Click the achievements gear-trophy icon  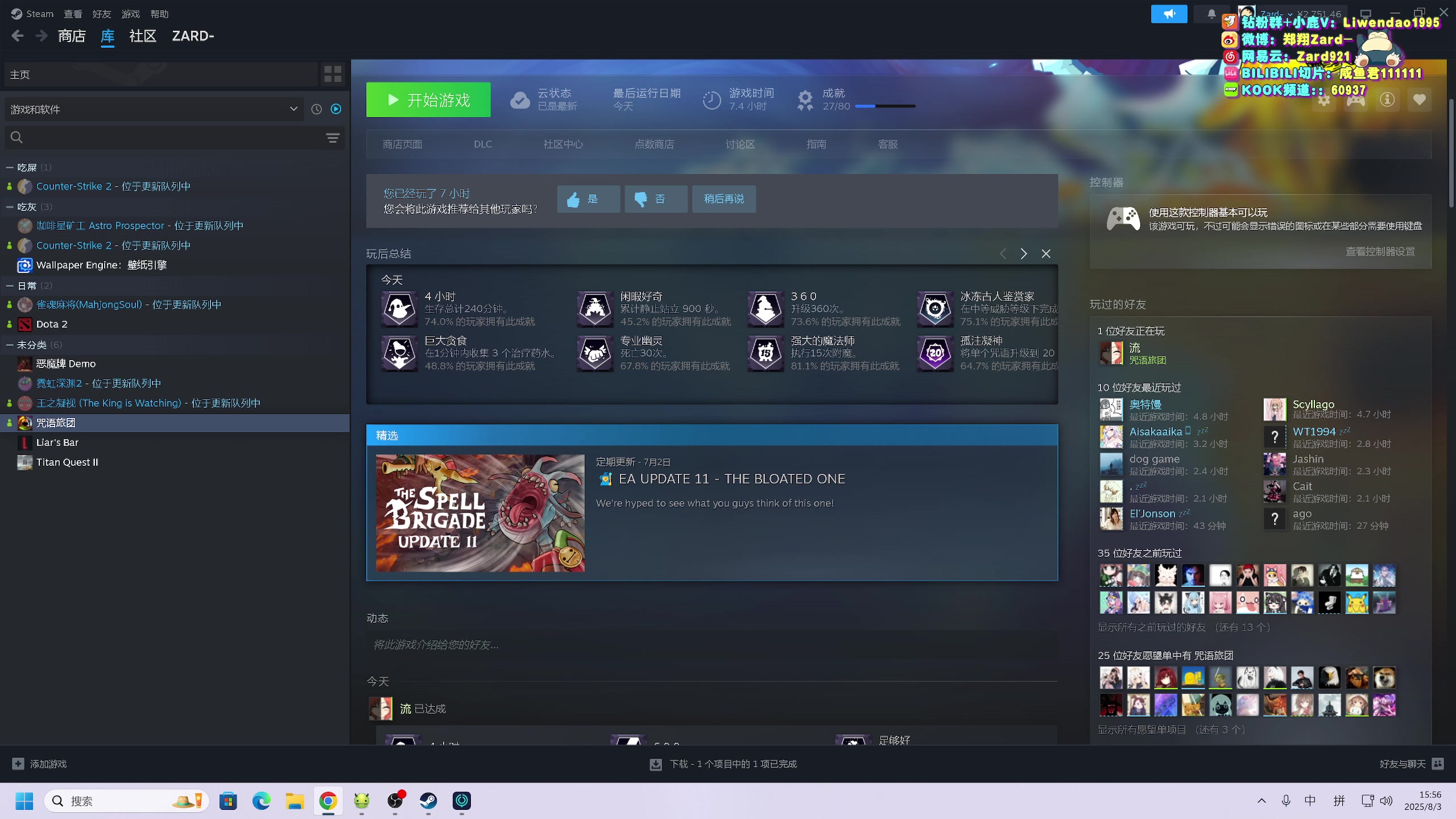tap(805, 100)
